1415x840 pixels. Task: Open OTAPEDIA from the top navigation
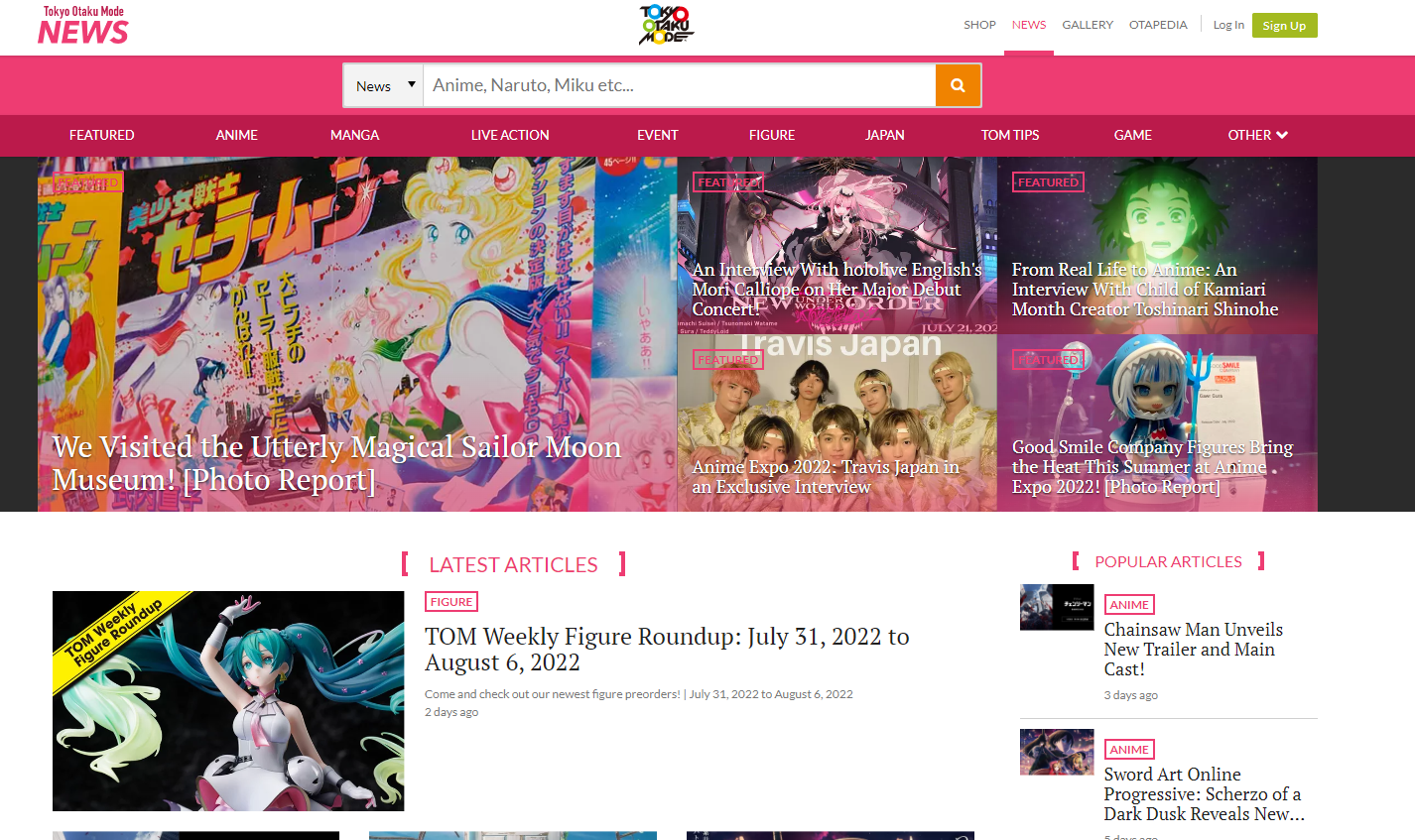1157,25
